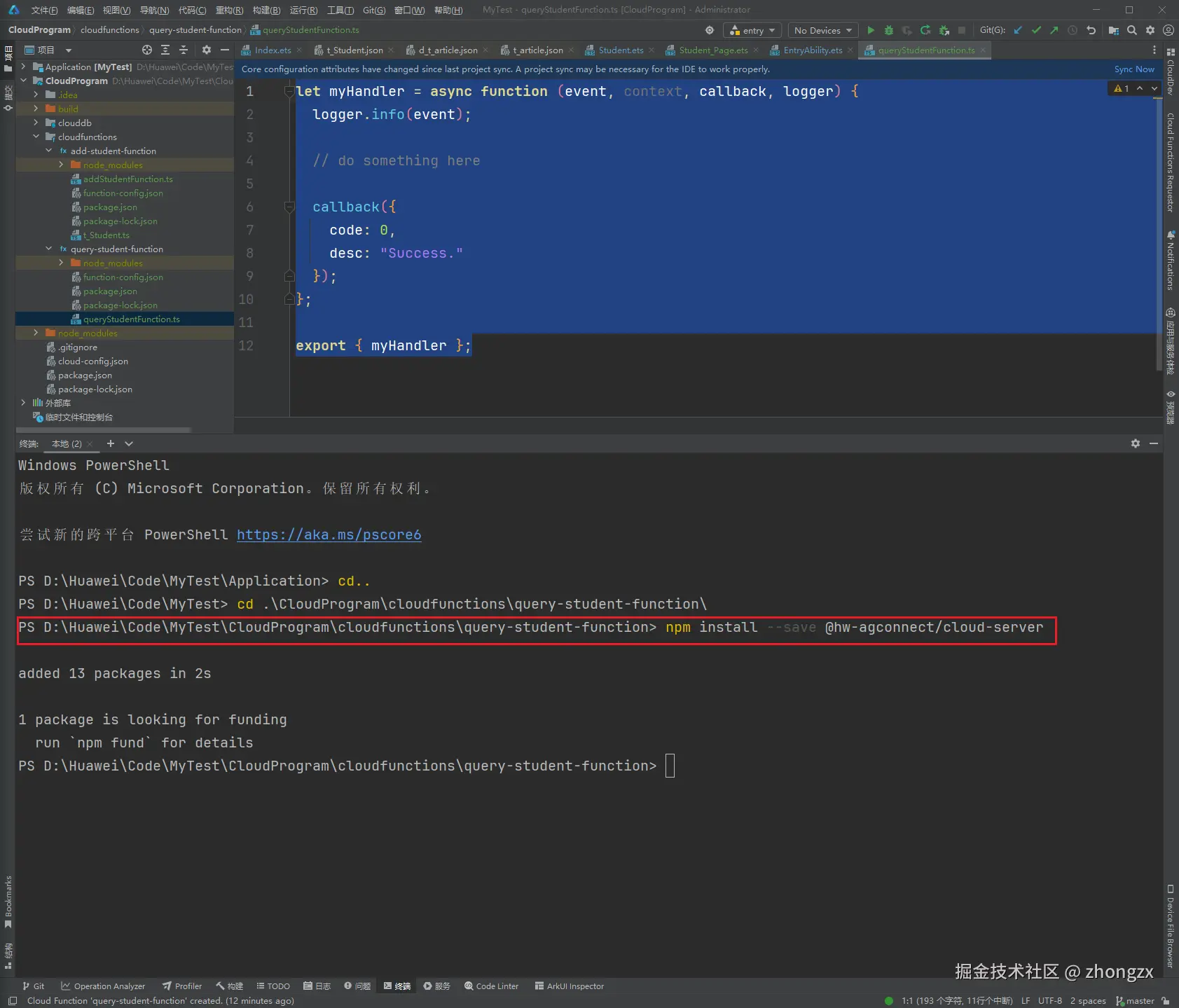Collapse all in project panel toolbar
Viewport: 1179px width, 1008px height.
point(184,50)
